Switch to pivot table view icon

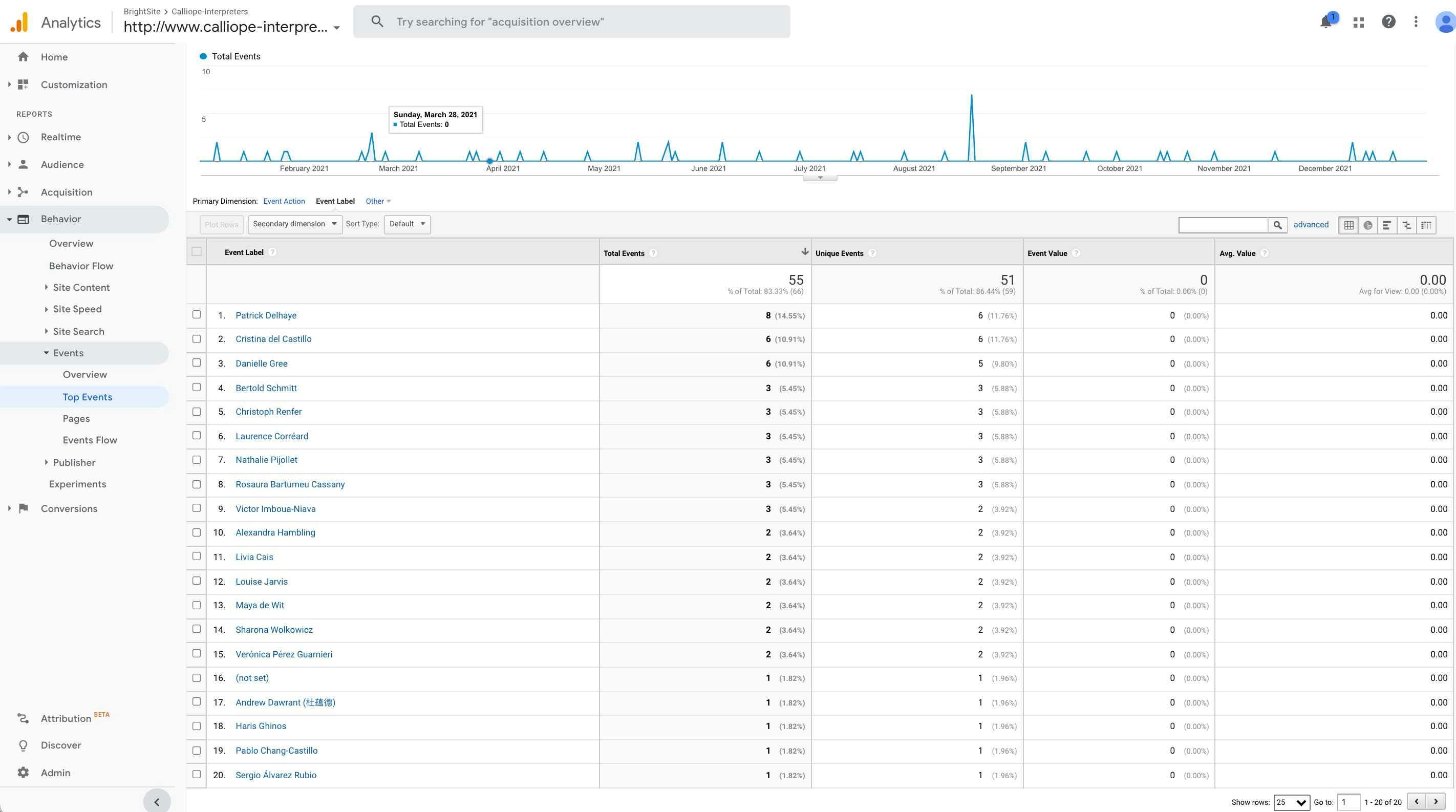click(x=1426, y=225)
